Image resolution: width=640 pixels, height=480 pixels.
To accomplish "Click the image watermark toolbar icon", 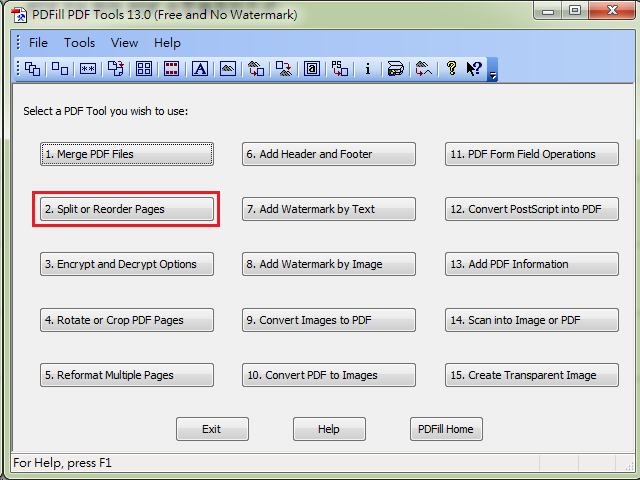I will (228, 69).
